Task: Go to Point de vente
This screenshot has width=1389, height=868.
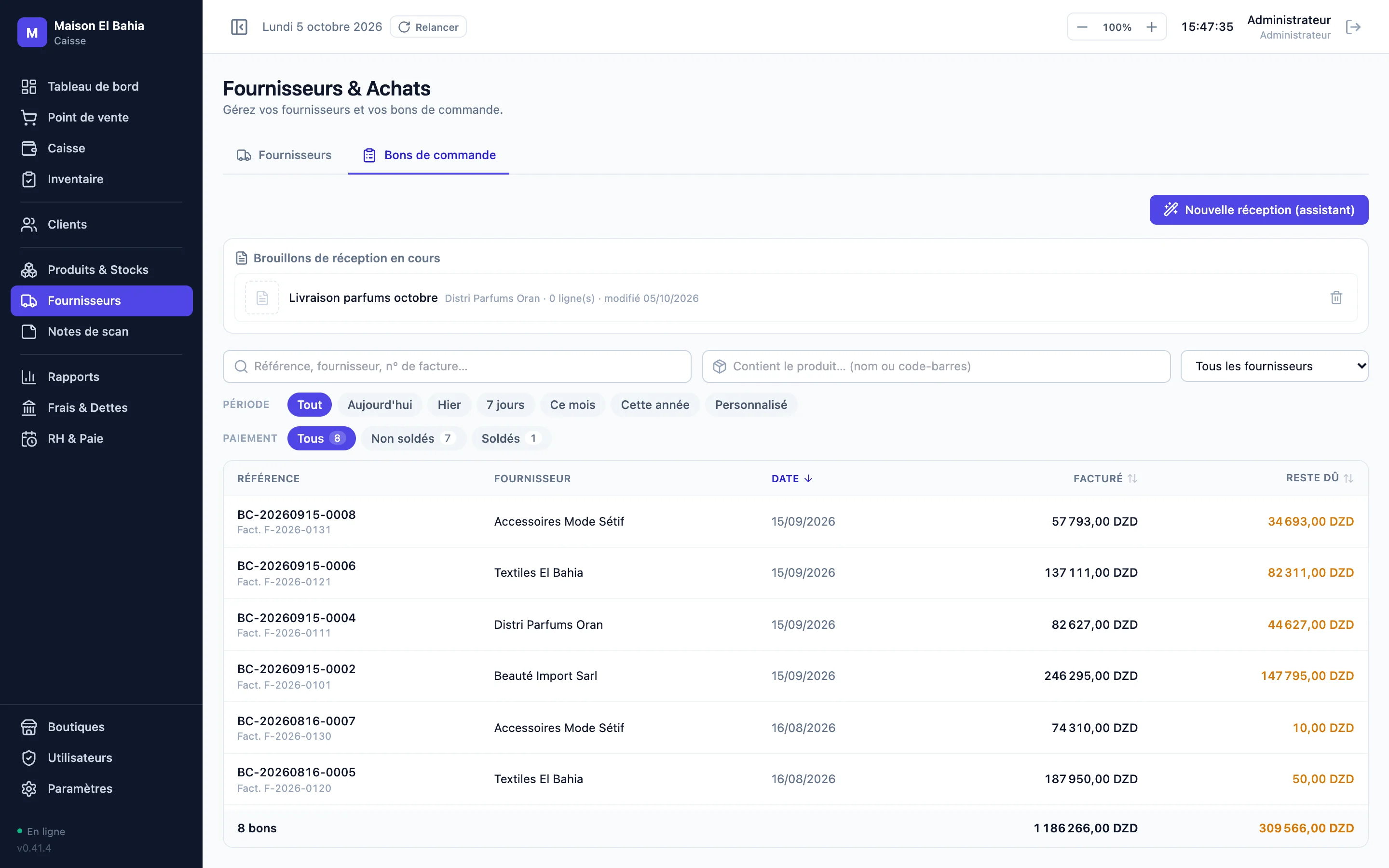Action: (102, 117)
